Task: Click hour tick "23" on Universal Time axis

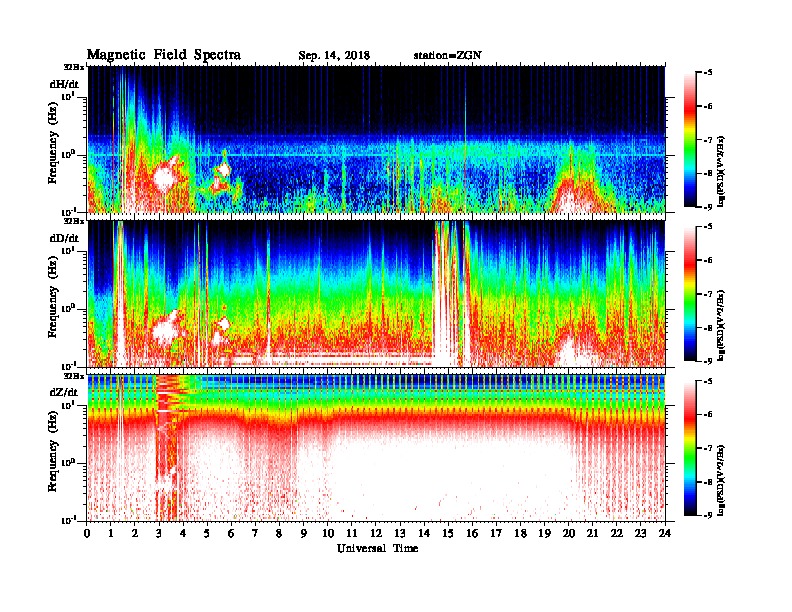Action: click(x=640, y=533)
